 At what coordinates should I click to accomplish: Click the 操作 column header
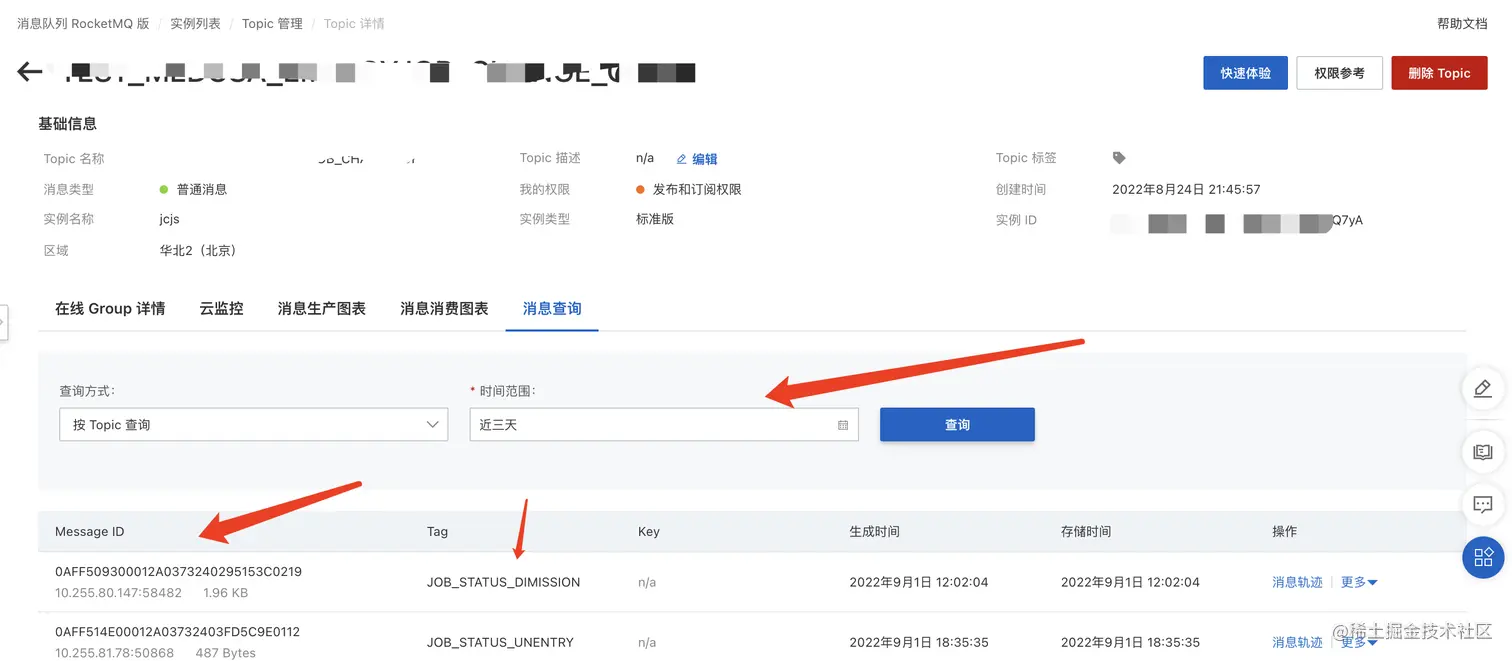(x=1284, y=531)
